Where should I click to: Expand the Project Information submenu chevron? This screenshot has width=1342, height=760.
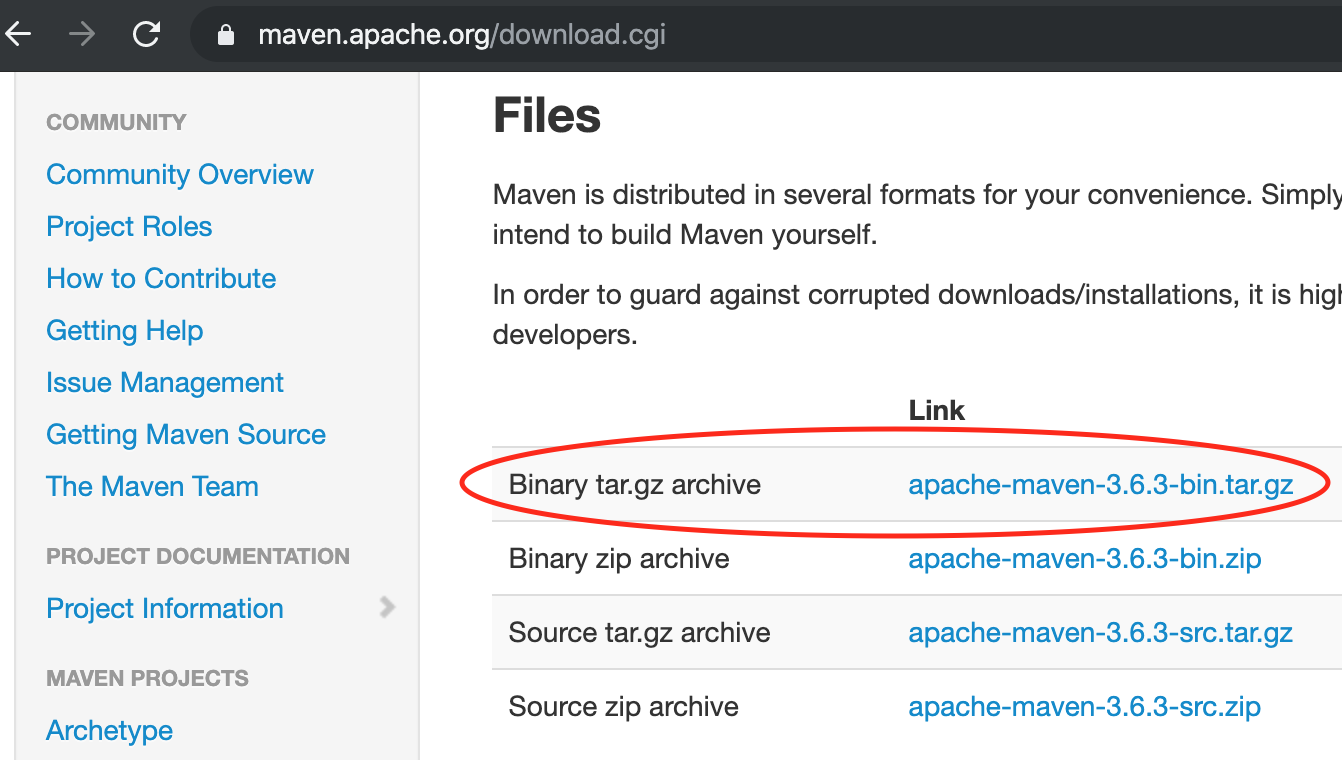[388, 607]
